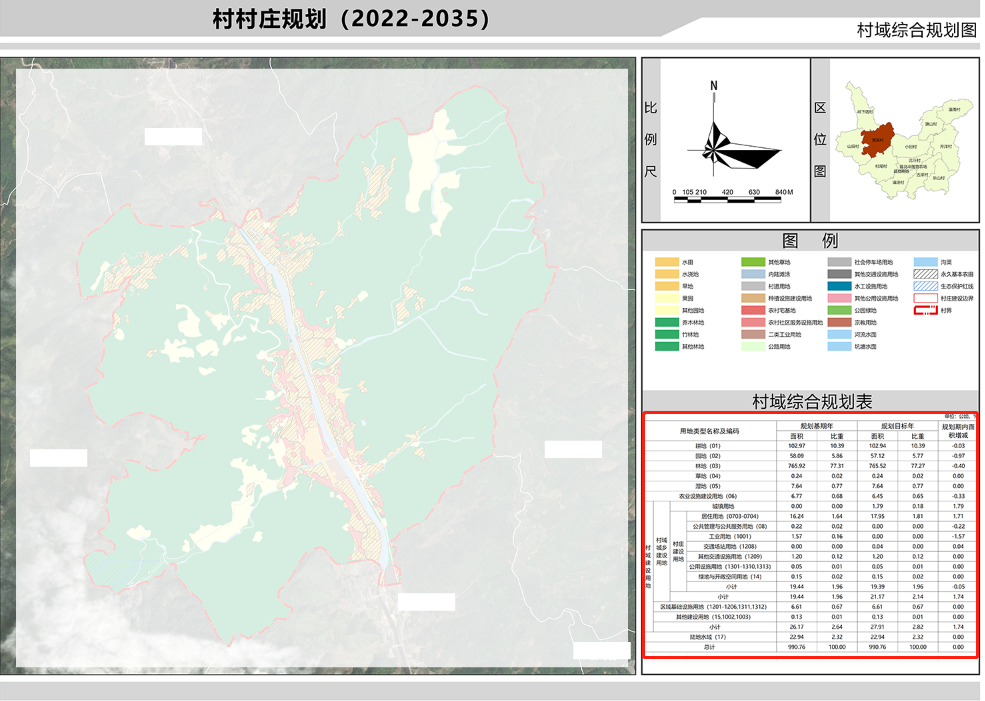Select the 河流水面 legend symbol
985x701 pixels.
pos(837,333)
